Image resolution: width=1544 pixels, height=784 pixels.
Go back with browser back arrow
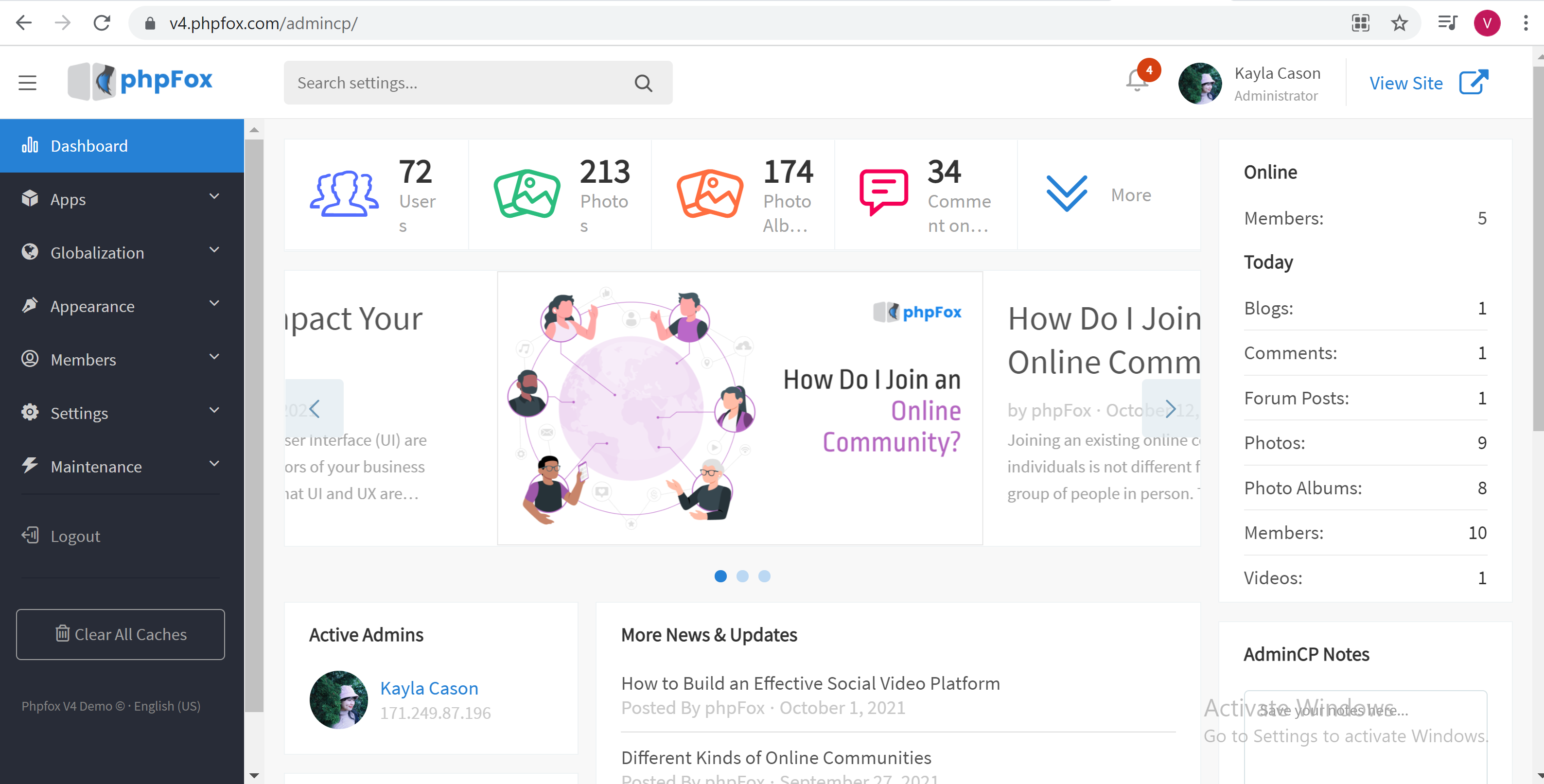(x=24, y=23)
